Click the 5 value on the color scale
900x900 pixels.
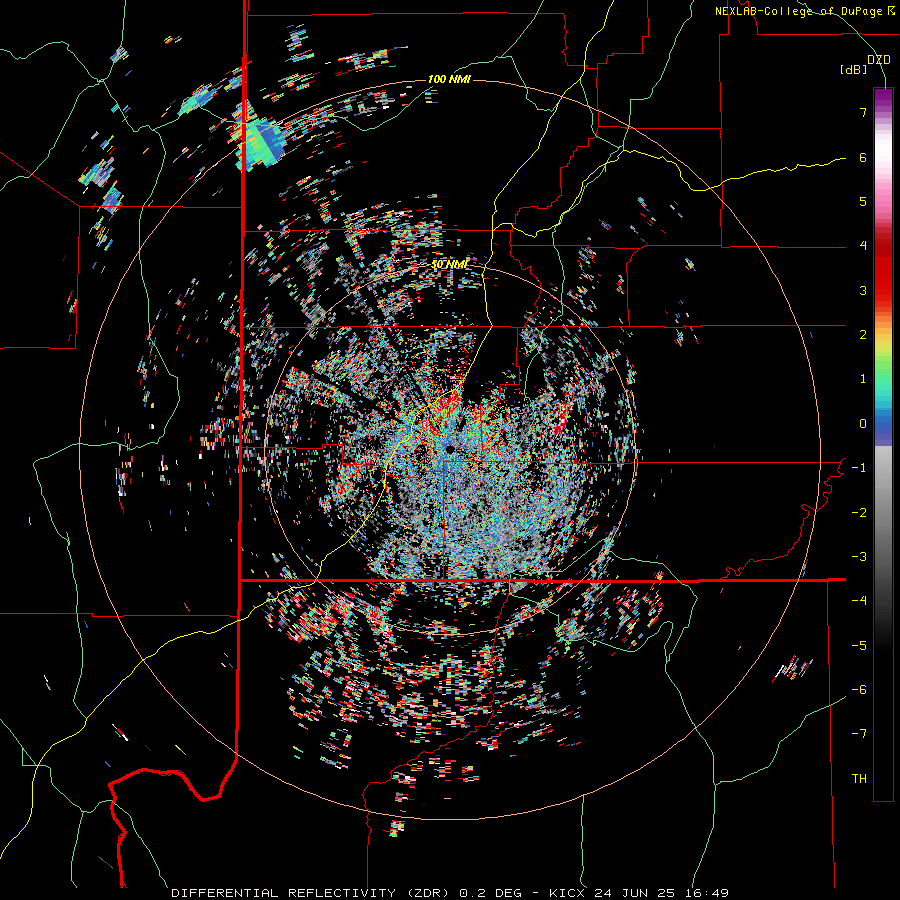click(x=863, y=201)
